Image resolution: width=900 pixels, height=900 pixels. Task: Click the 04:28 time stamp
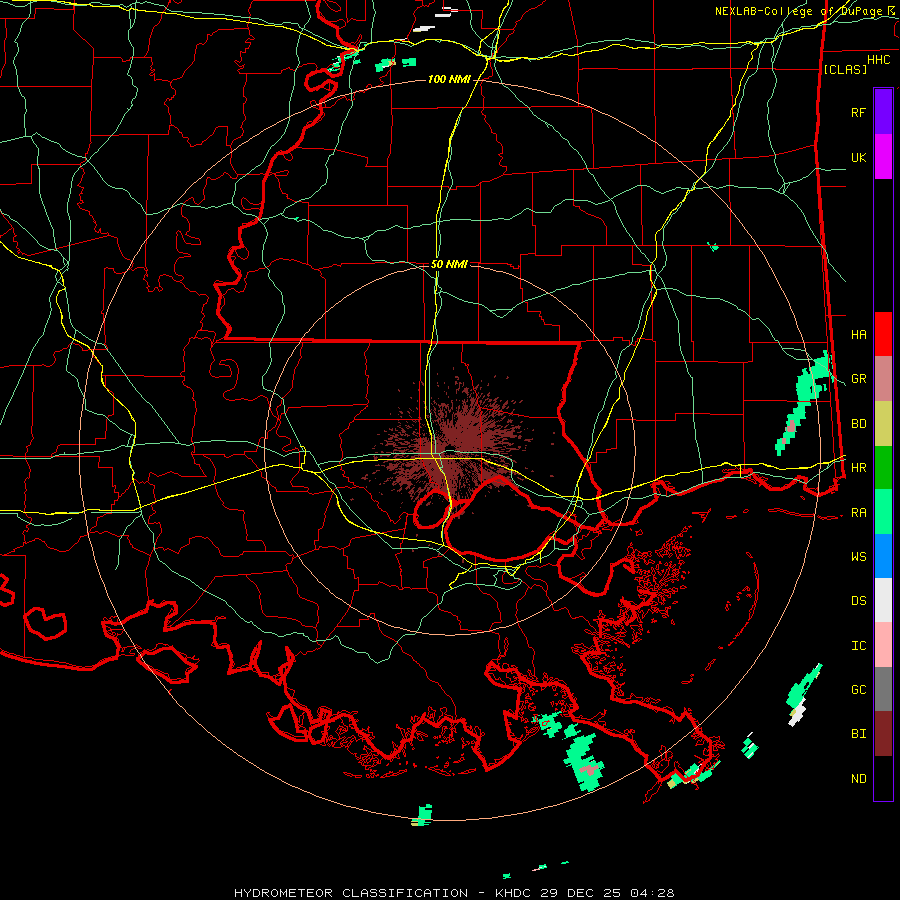(651, 893)
